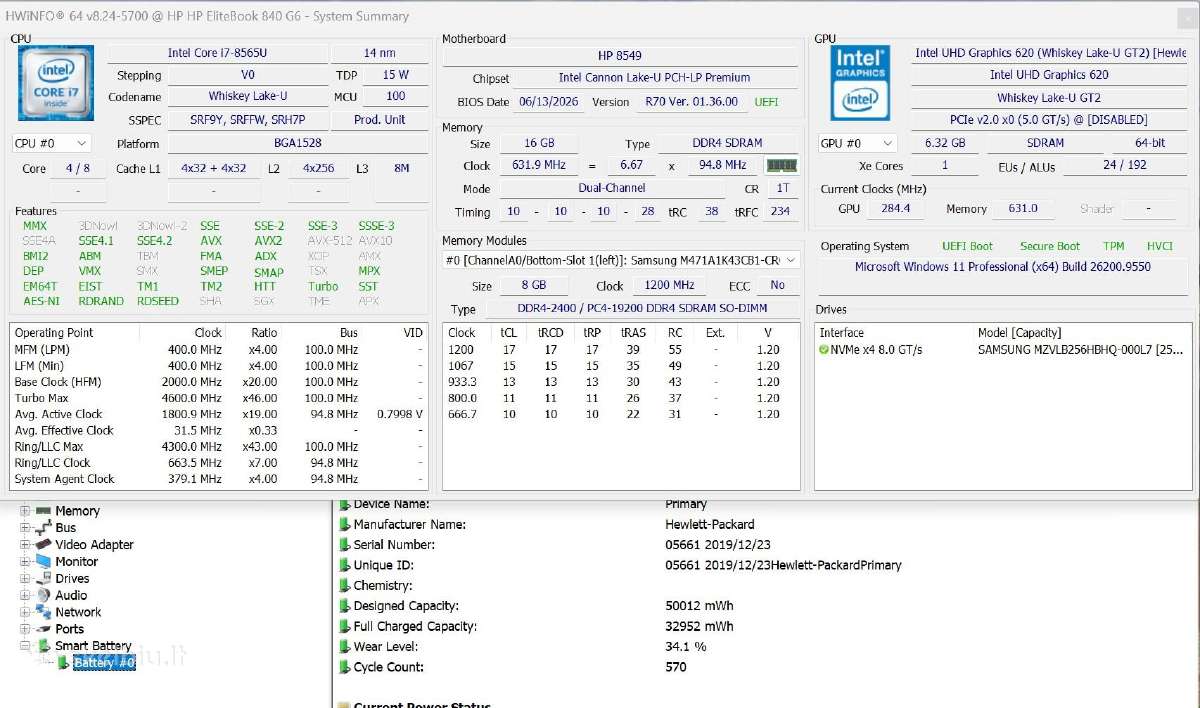This screenshot has height=708, width=1200.
Task: Click the Whiskey Lake-U codename field
Action: [x=247, y=97]
